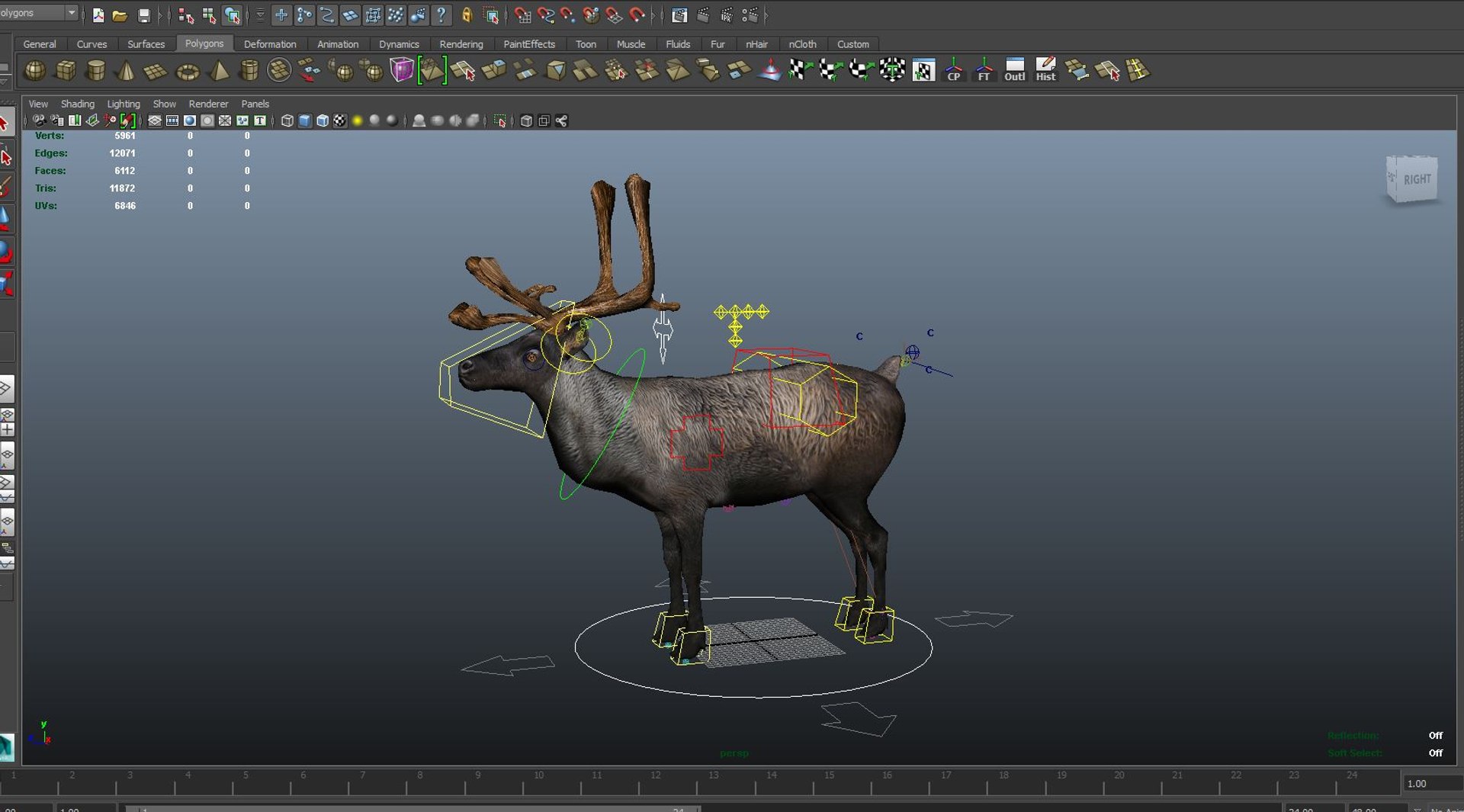Toggle wireframe display cube in viewport bar
This screenshot has height=812, width=1464.
coord(287,120)
